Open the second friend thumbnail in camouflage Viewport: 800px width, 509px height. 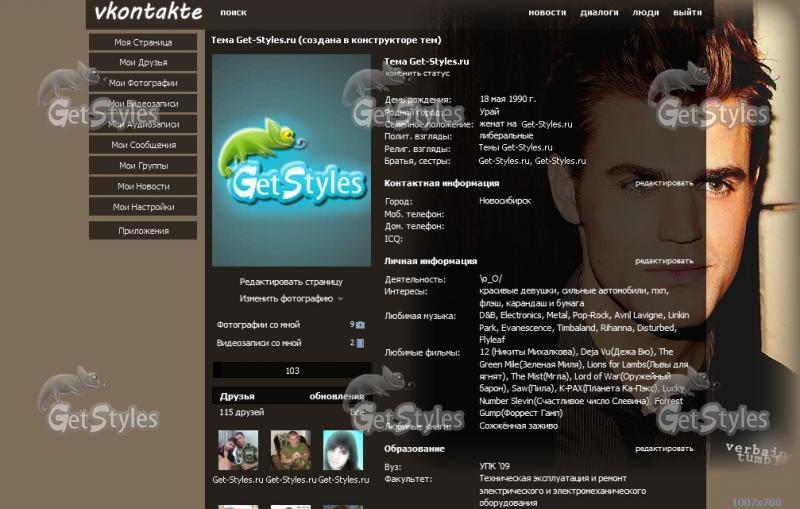(x=291, y=450)
